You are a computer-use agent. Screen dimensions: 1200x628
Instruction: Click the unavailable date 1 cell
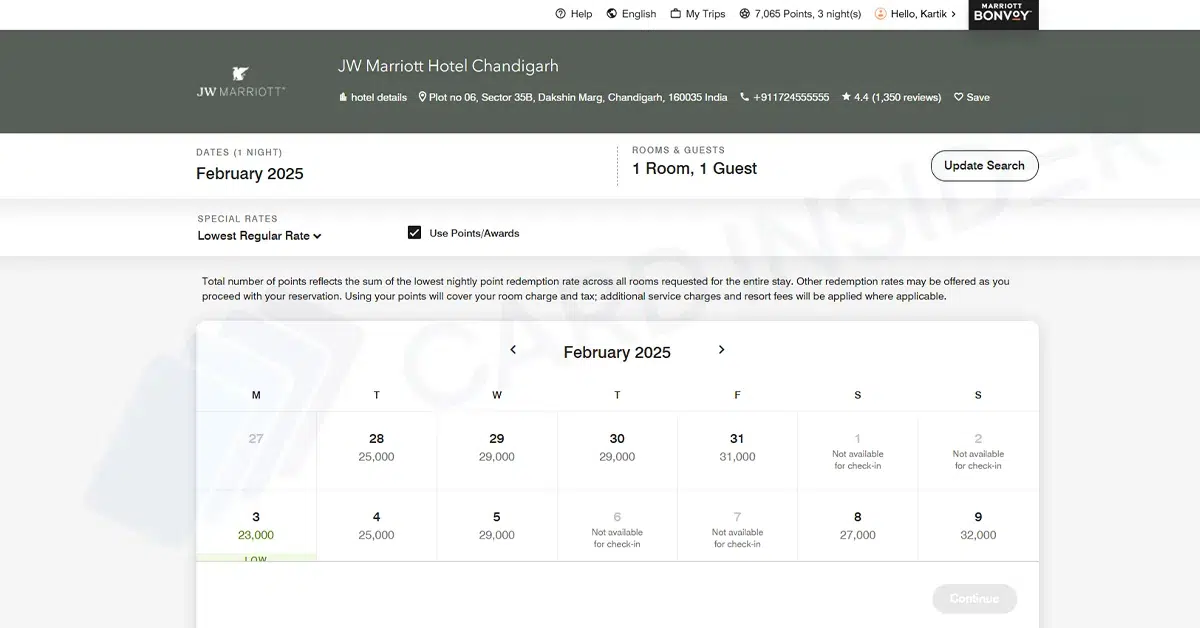[857, 451]
